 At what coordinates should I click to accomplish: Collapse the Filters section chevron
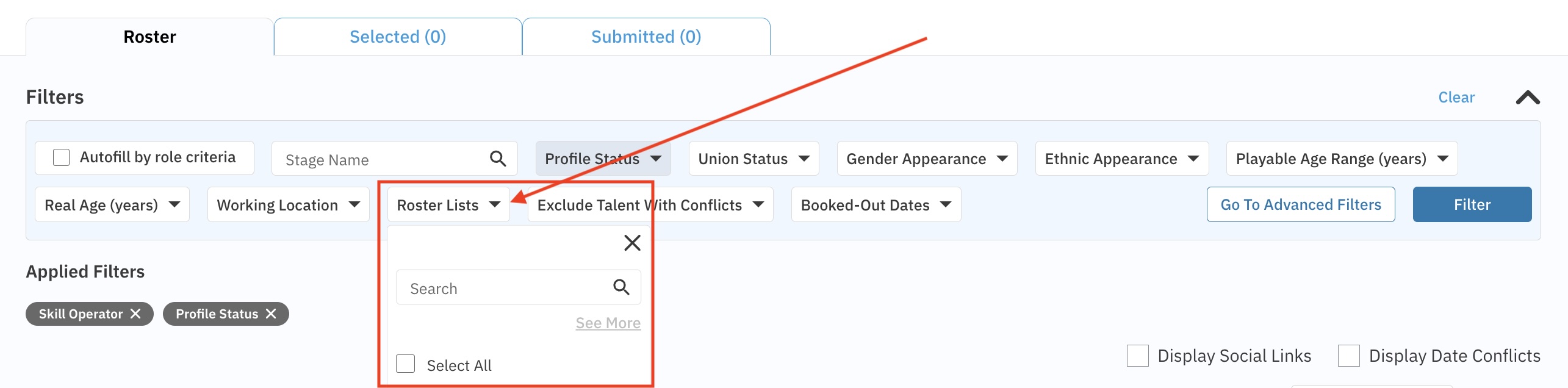1528,98
